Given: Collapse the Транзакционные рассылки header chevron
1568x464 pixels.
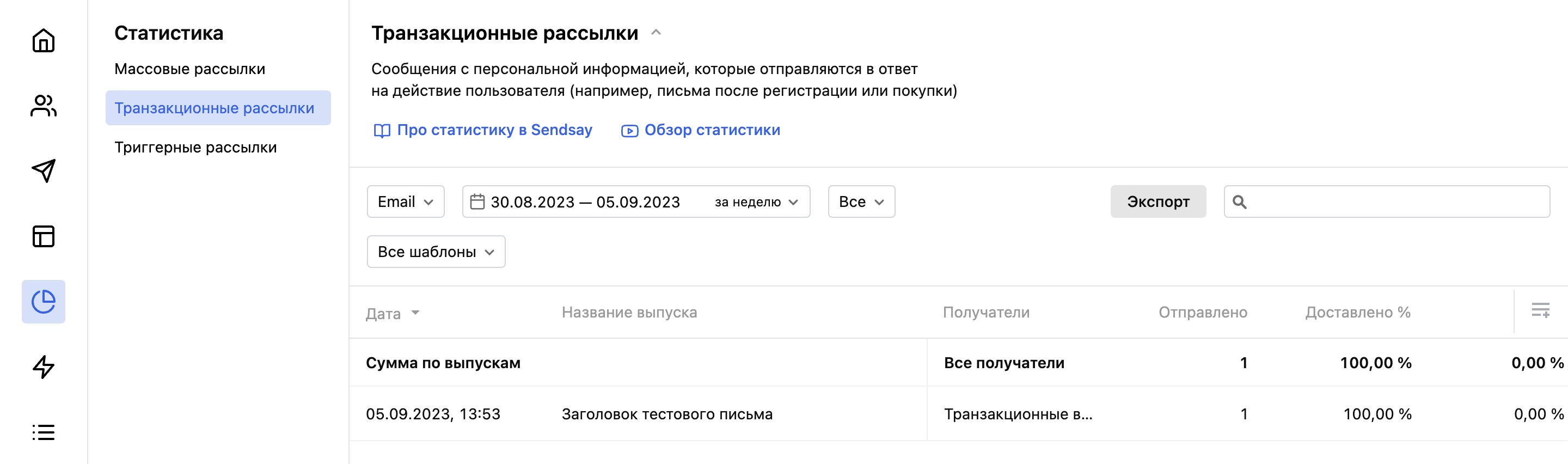Looking at the screenshot, I should coord(656,33).
